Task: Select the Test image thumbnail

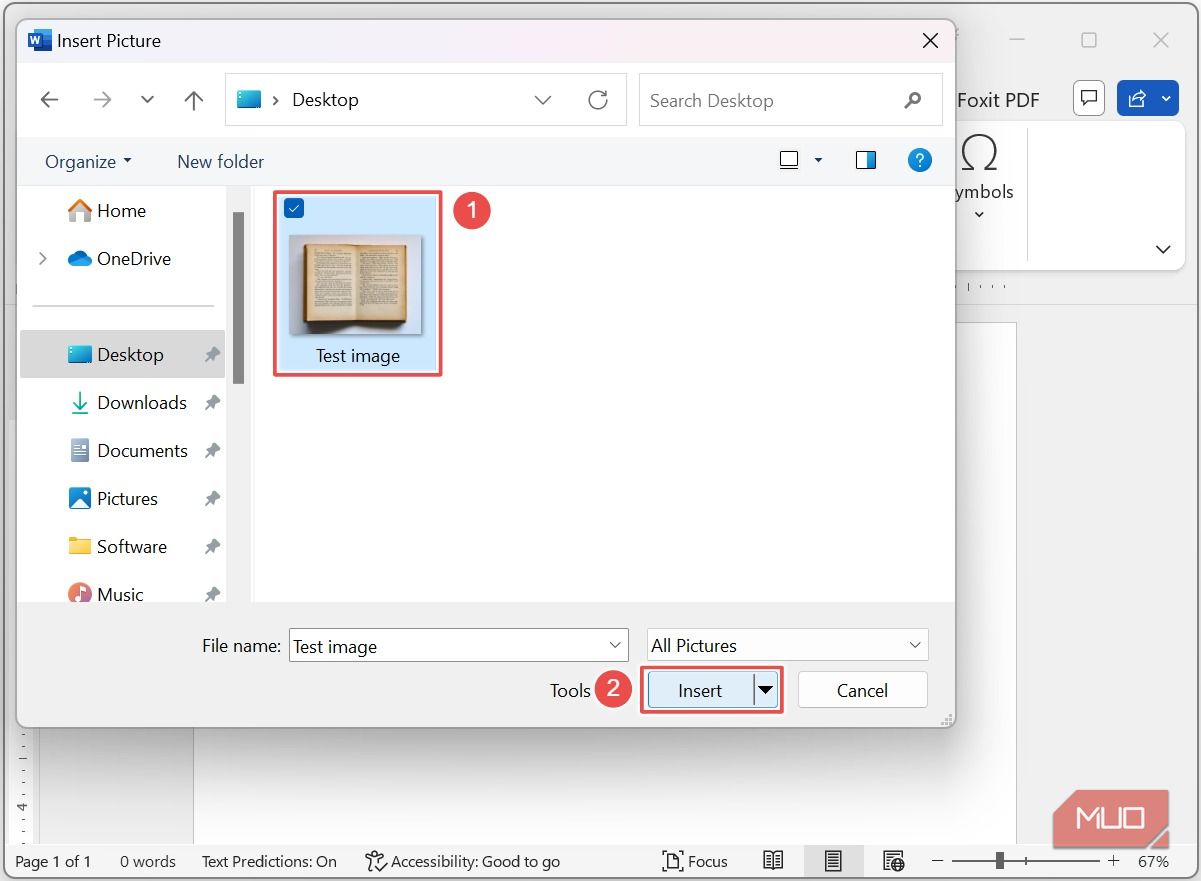Action: [356, 285]
